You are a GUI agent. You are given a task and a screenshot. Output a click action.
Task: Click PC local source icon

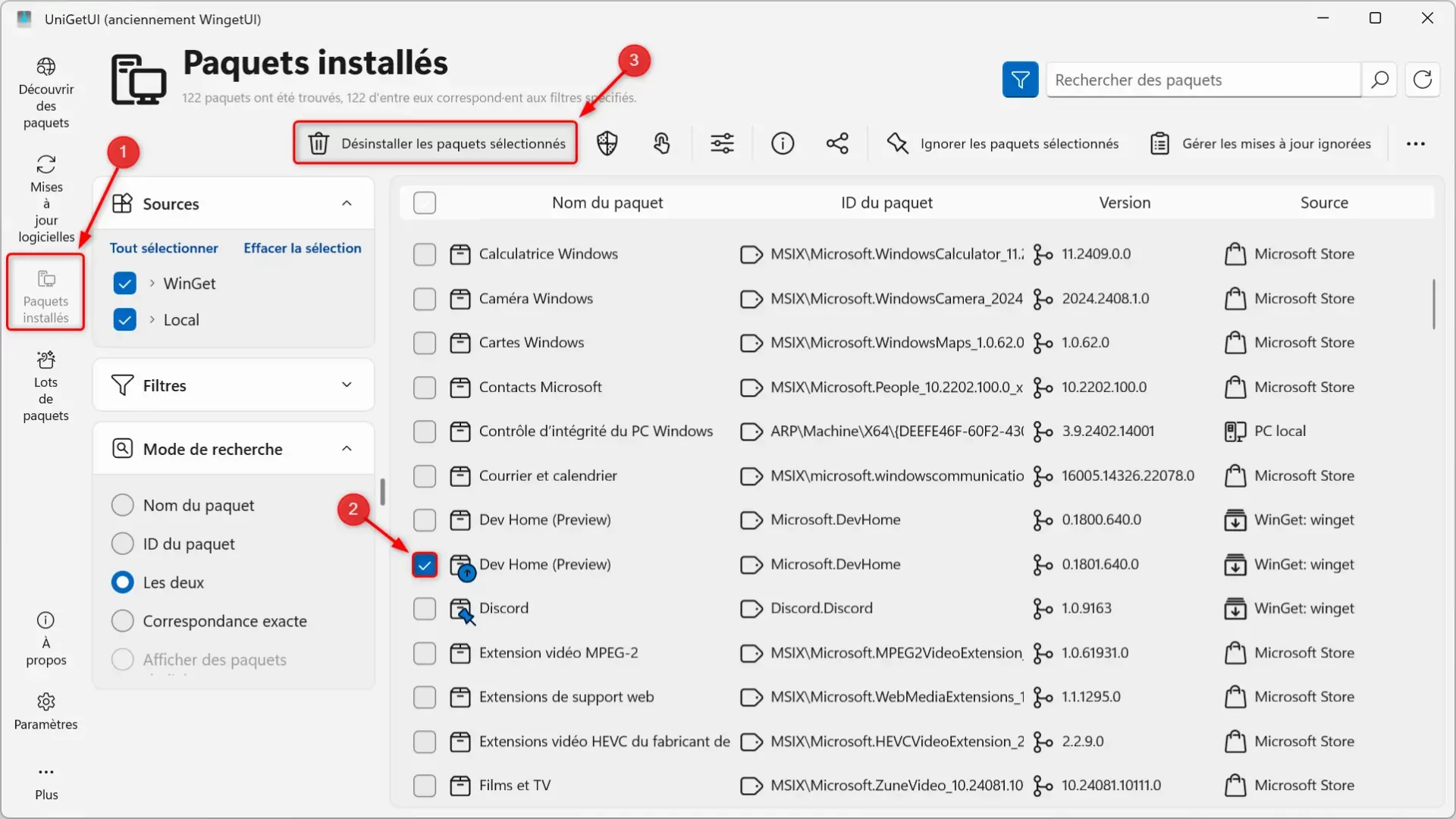click(x=1235, y=431)
